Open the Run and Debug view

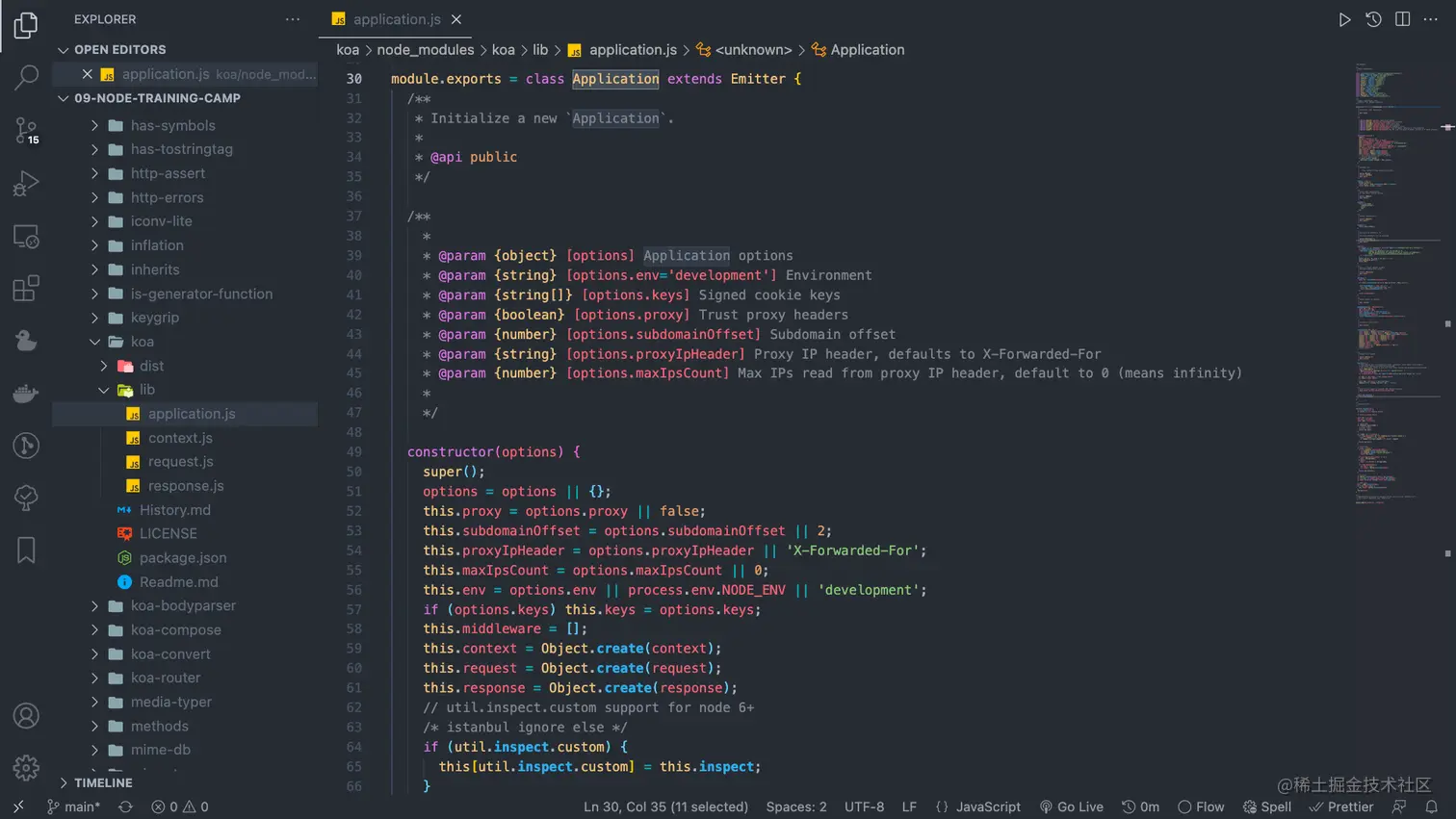pos(26,183)
